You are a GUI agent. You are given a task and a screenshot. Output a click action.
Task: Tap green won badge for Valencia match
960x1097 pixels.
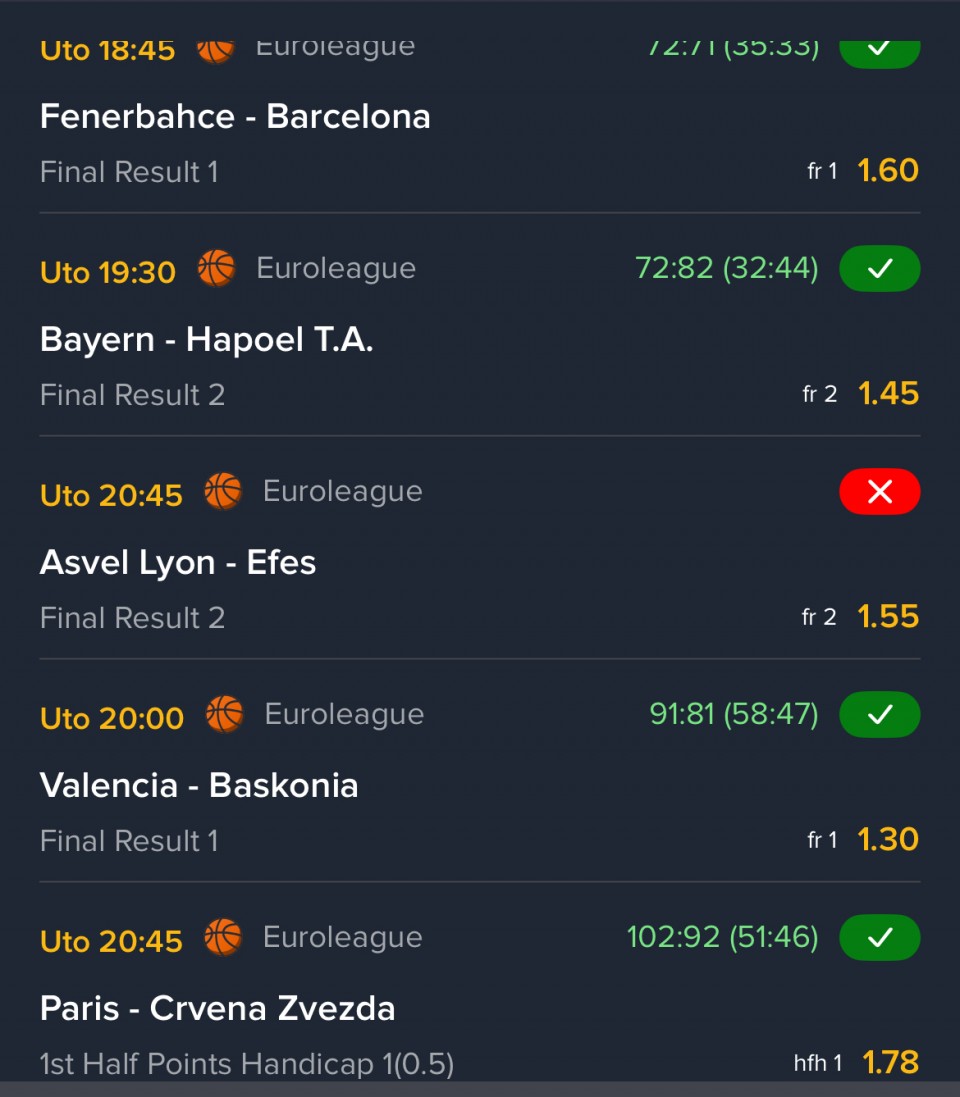pos(879,715)
